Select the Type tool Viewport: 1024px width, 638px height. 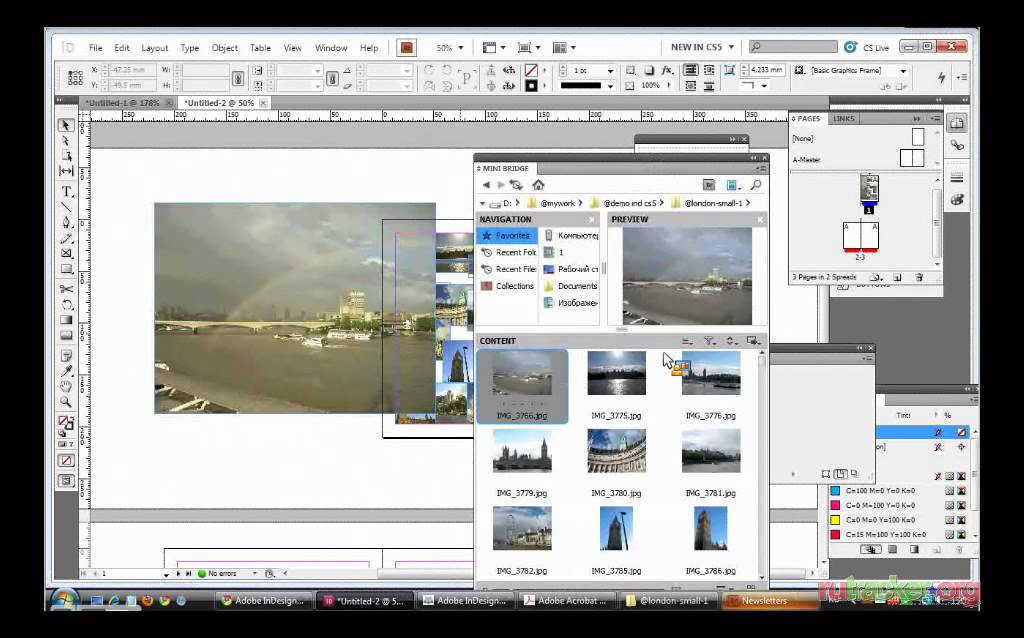(x=66, y=191)
